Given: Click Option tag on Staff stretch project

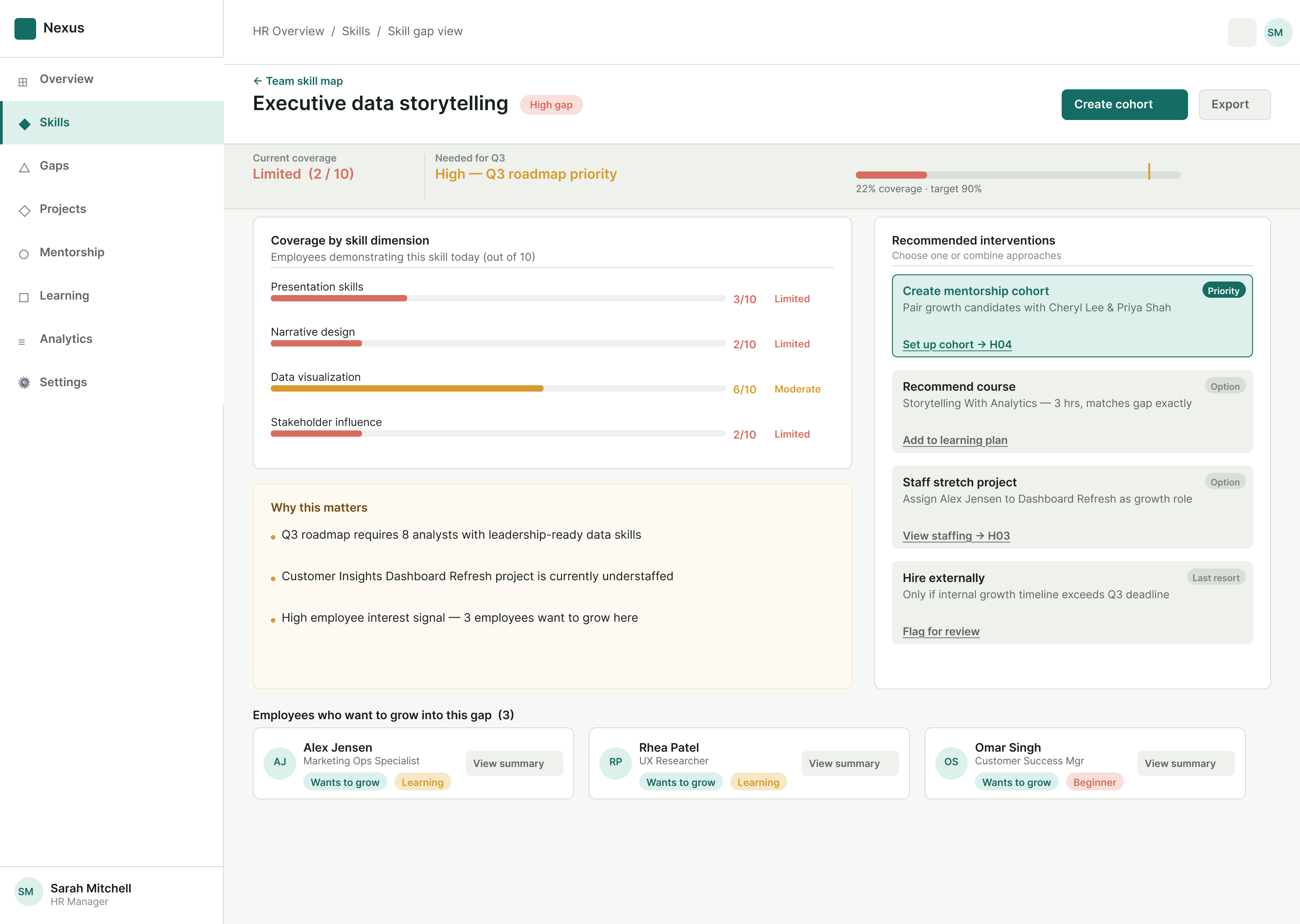Looking at the screenshot, I should pos(1225,481).
